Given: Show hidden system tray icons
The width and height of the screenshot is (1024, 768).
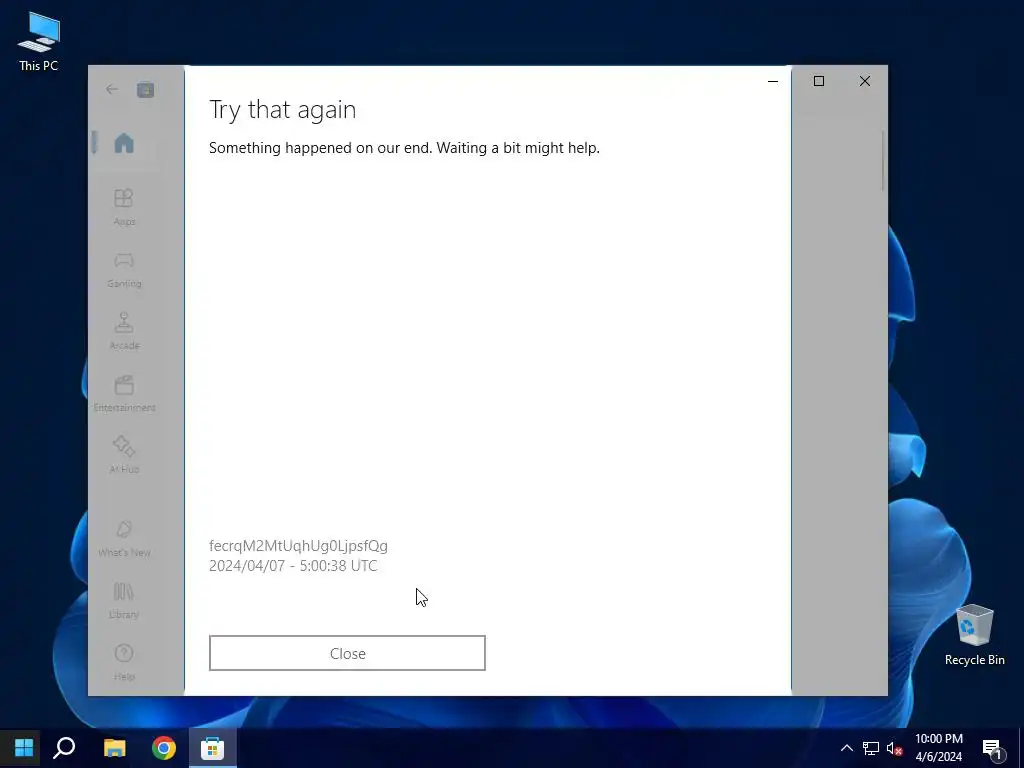Looking at the screenshot, I should pyautogui.click(x=846, y=748).
